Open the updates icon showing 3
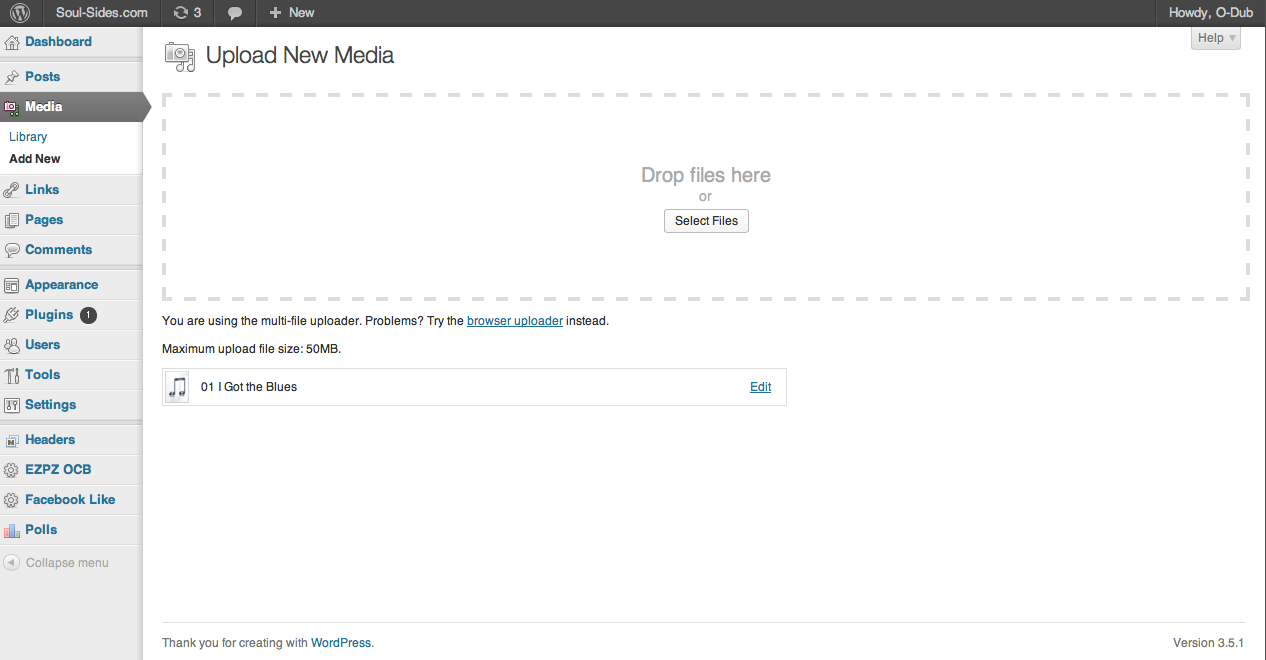1266x660 pixels. [x=187, y=13]
